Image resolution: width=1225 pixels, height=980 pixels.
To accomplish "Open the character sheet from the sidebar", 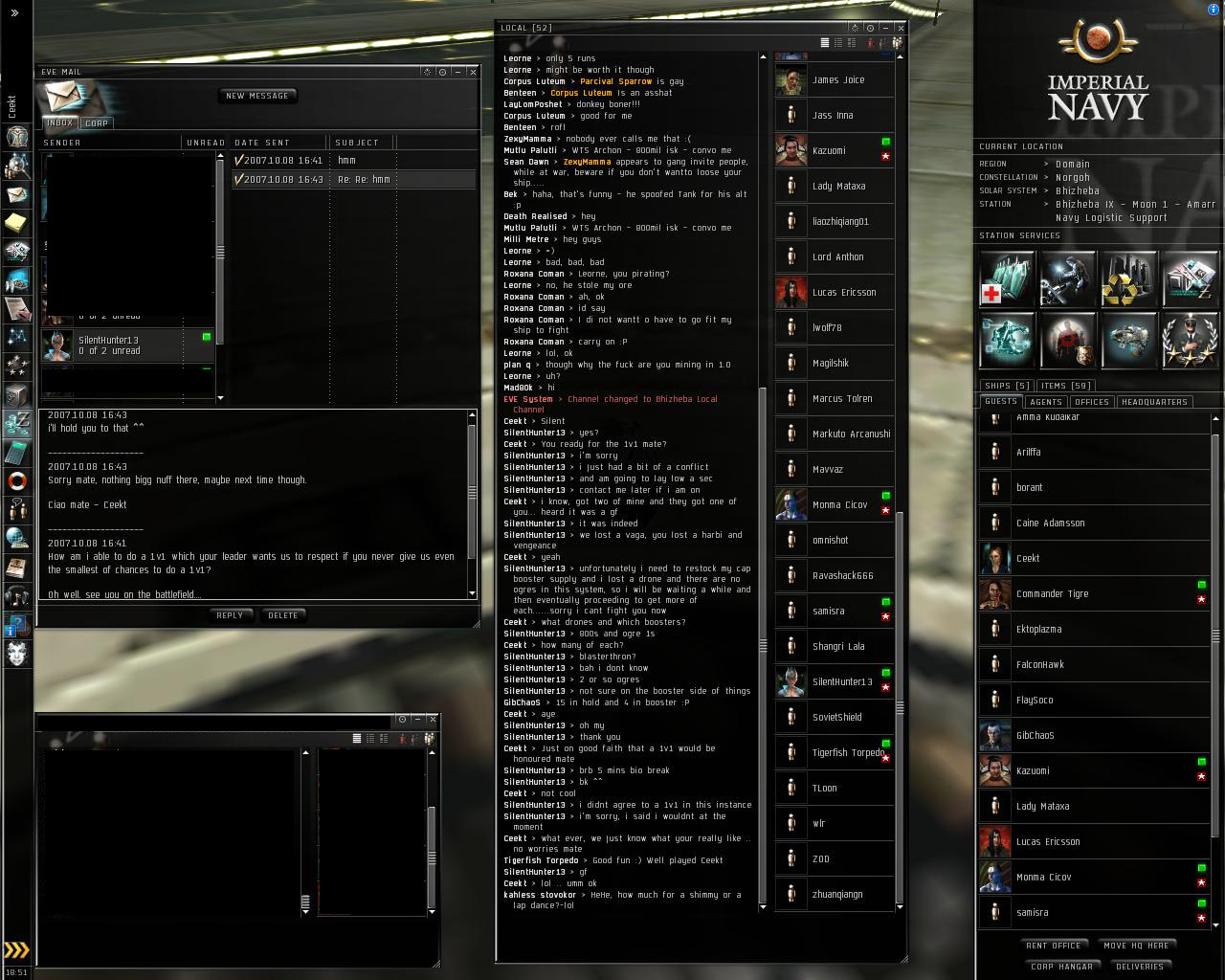I will pyautogui.click(x=17, y=137).
